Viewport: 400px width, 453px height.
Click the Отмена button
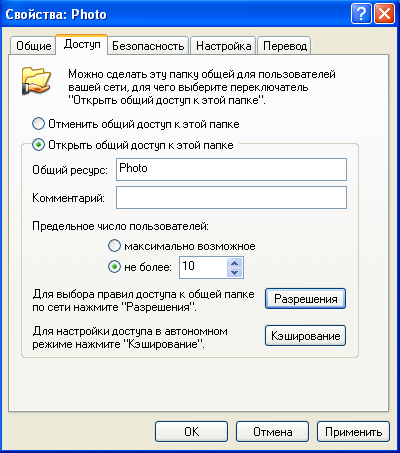click(x=272, y=432)
